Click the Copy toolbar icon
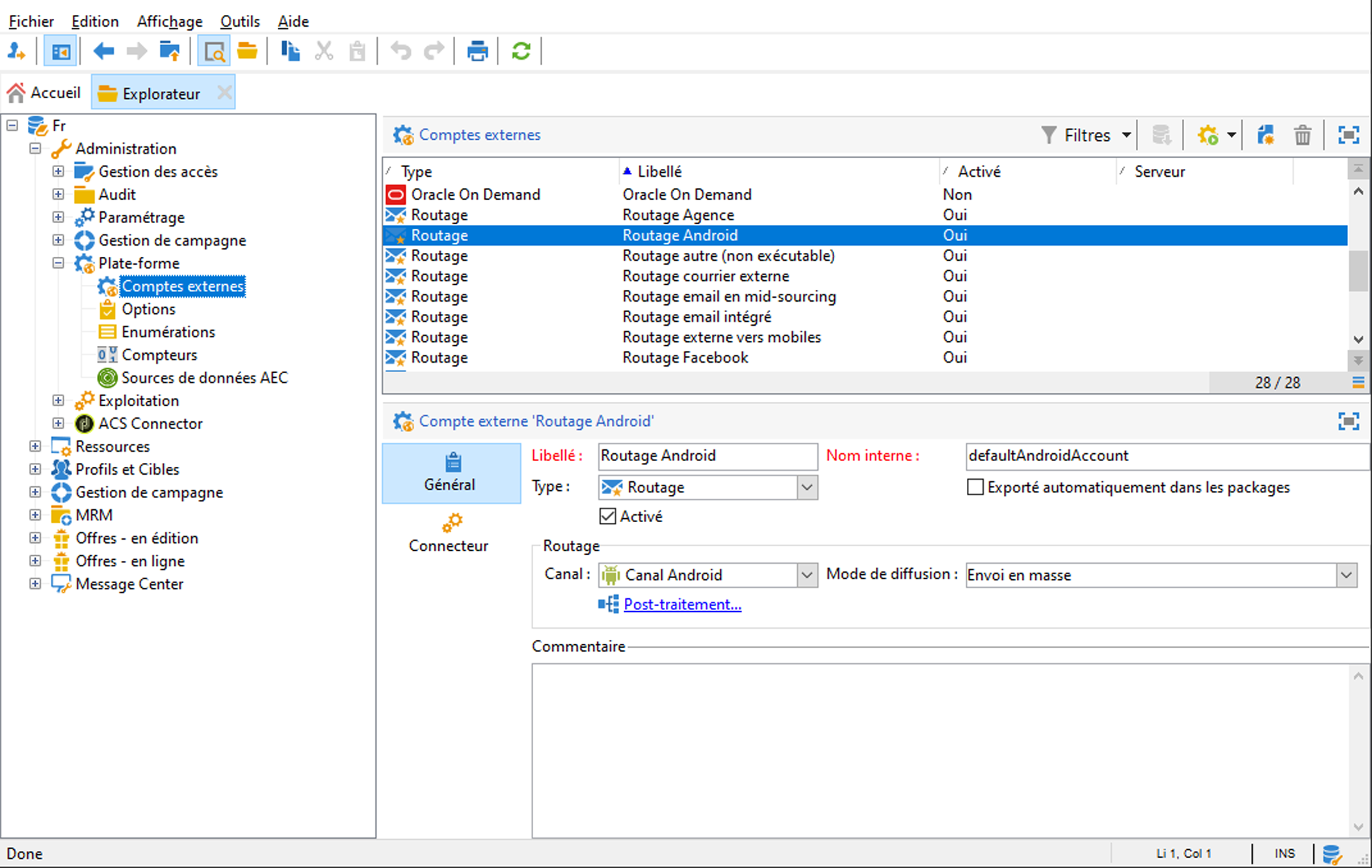 tap(290, 51)
